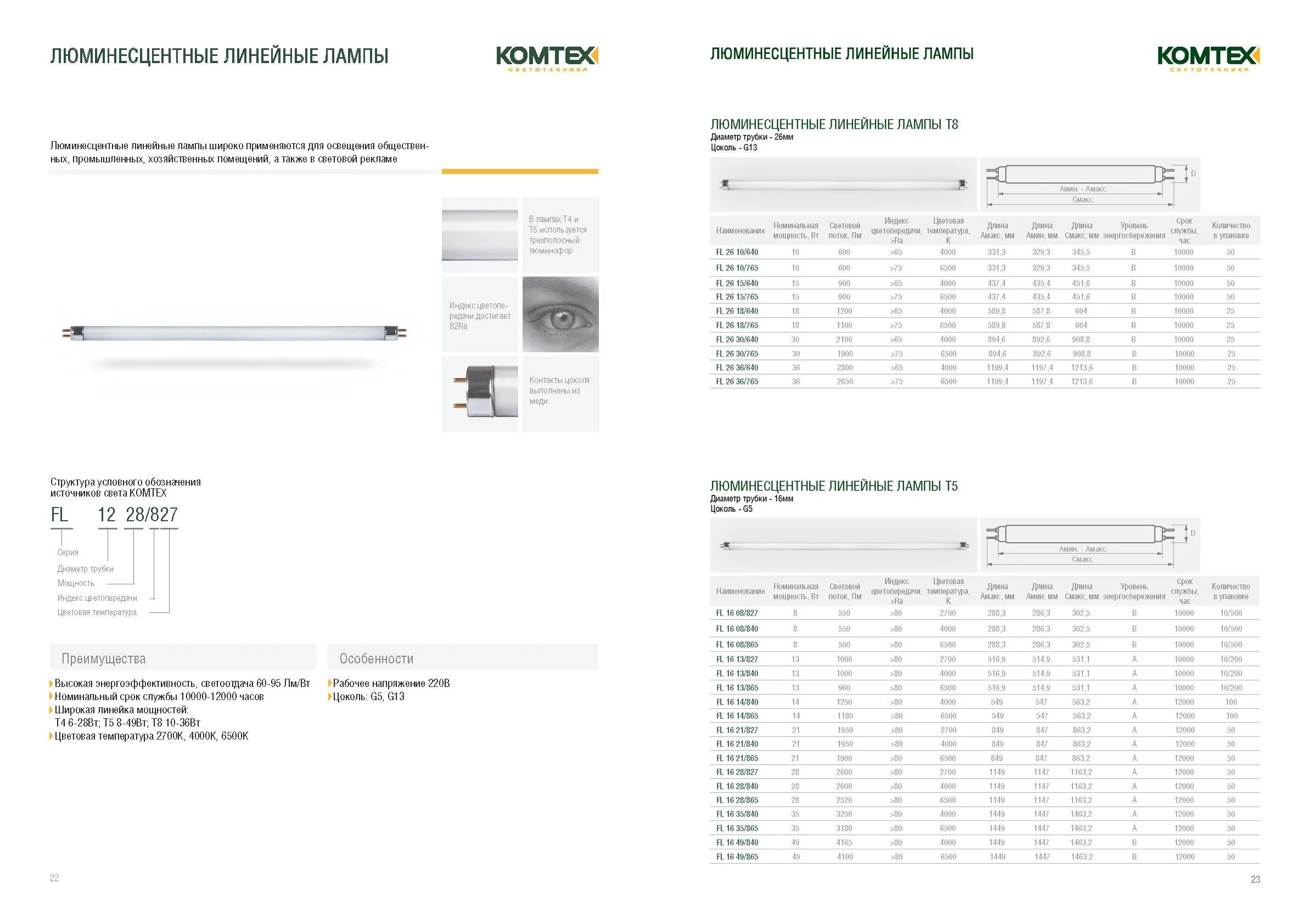Click the phosphor tube close-up photo
Image resolution: width=1307 pixels, height=924 pixels.
point(479,234)
